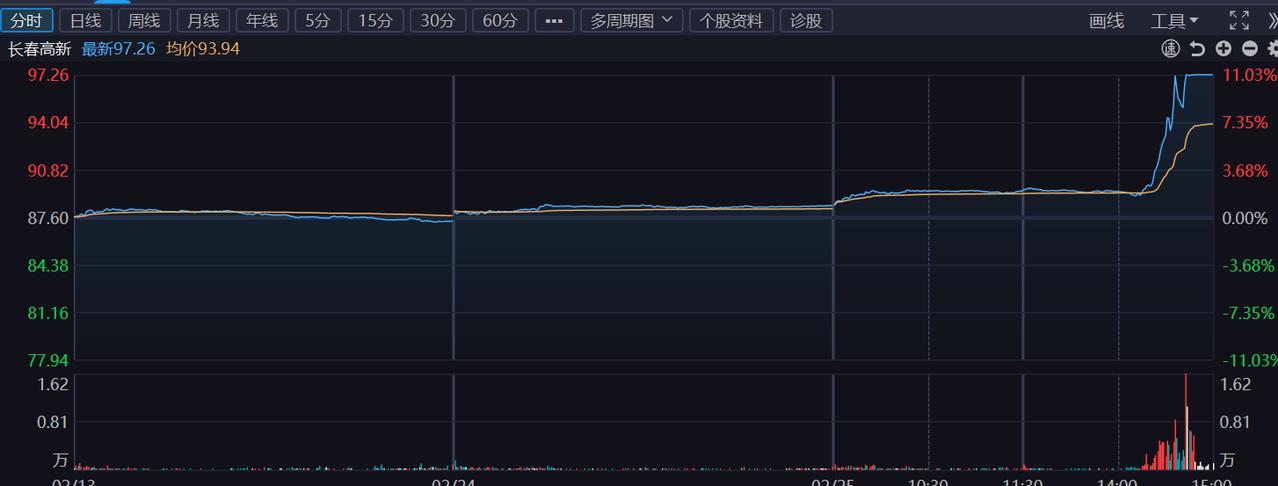Click the 最新97.26 latest price label
Viewport: 1278px width, 486px height.
click(118, 48)
